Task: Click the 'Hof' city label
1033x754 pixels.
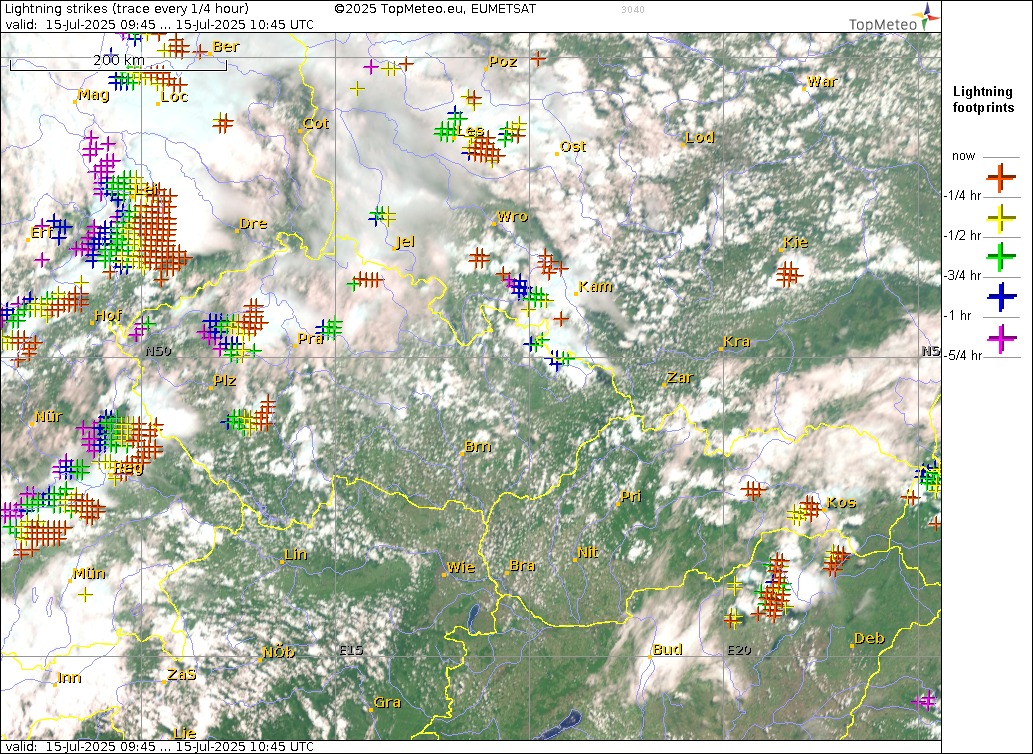Action: click(x=109, y=315)
